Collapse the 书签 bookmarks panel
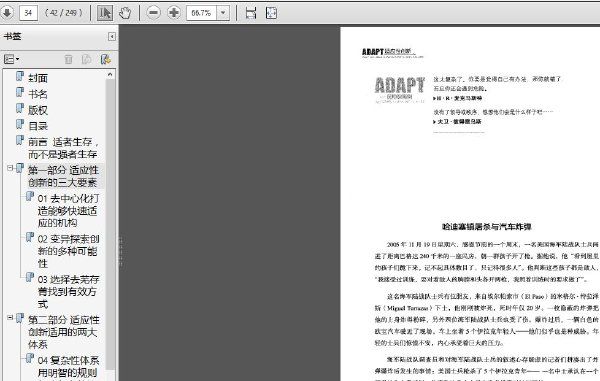This screenshot has height=381, width=600. [x=112, y=36]
